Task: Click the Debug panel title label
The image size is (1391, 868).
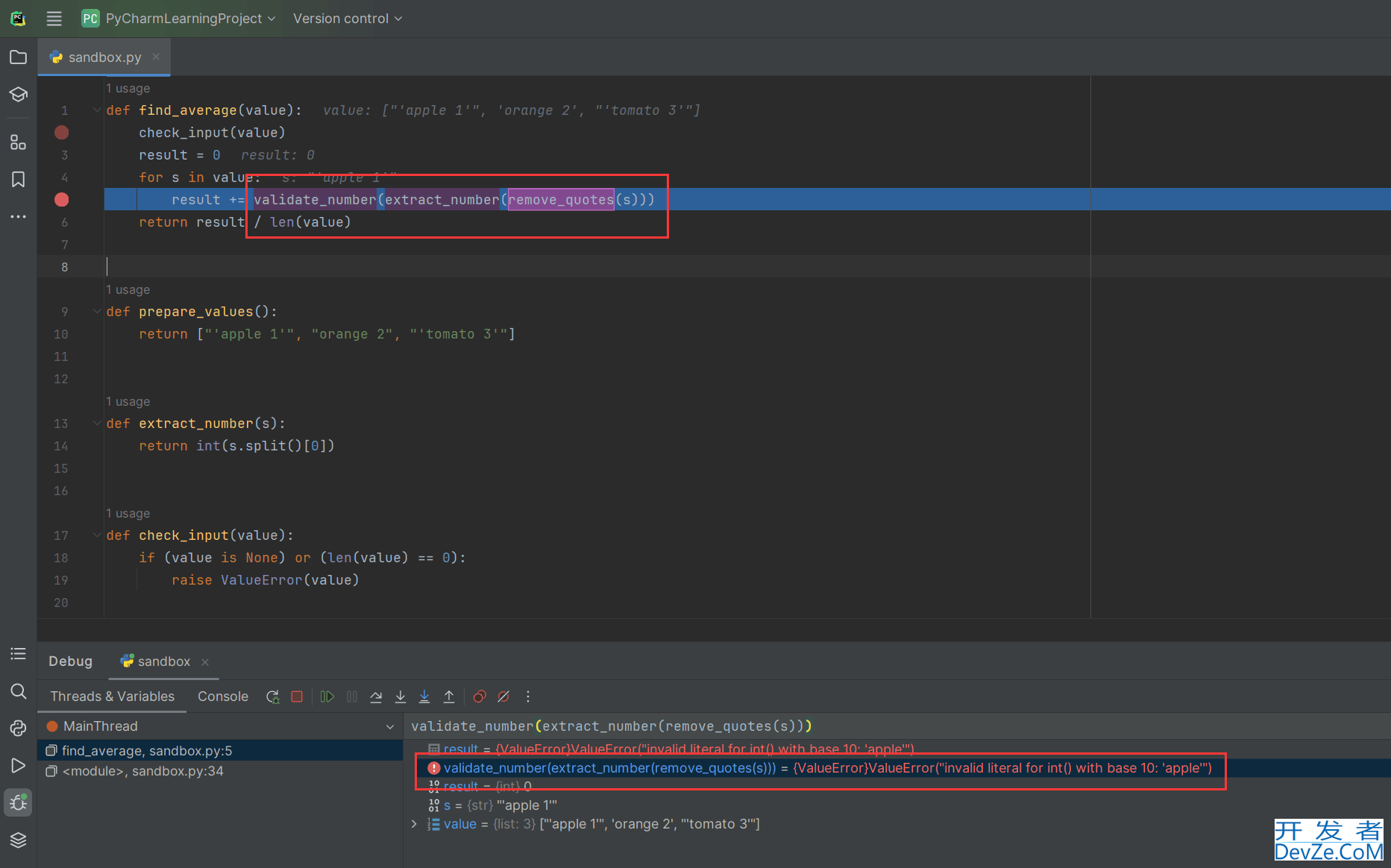Action: tap(71, 661)
